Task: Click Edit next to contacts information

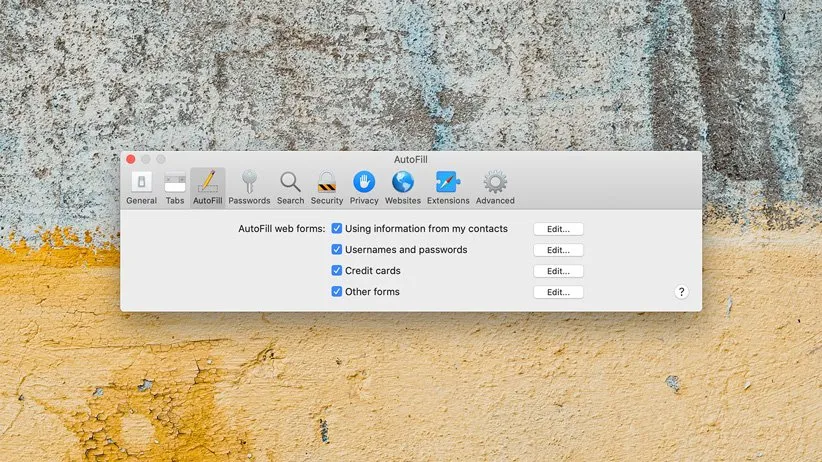Action: click(558, 229)
